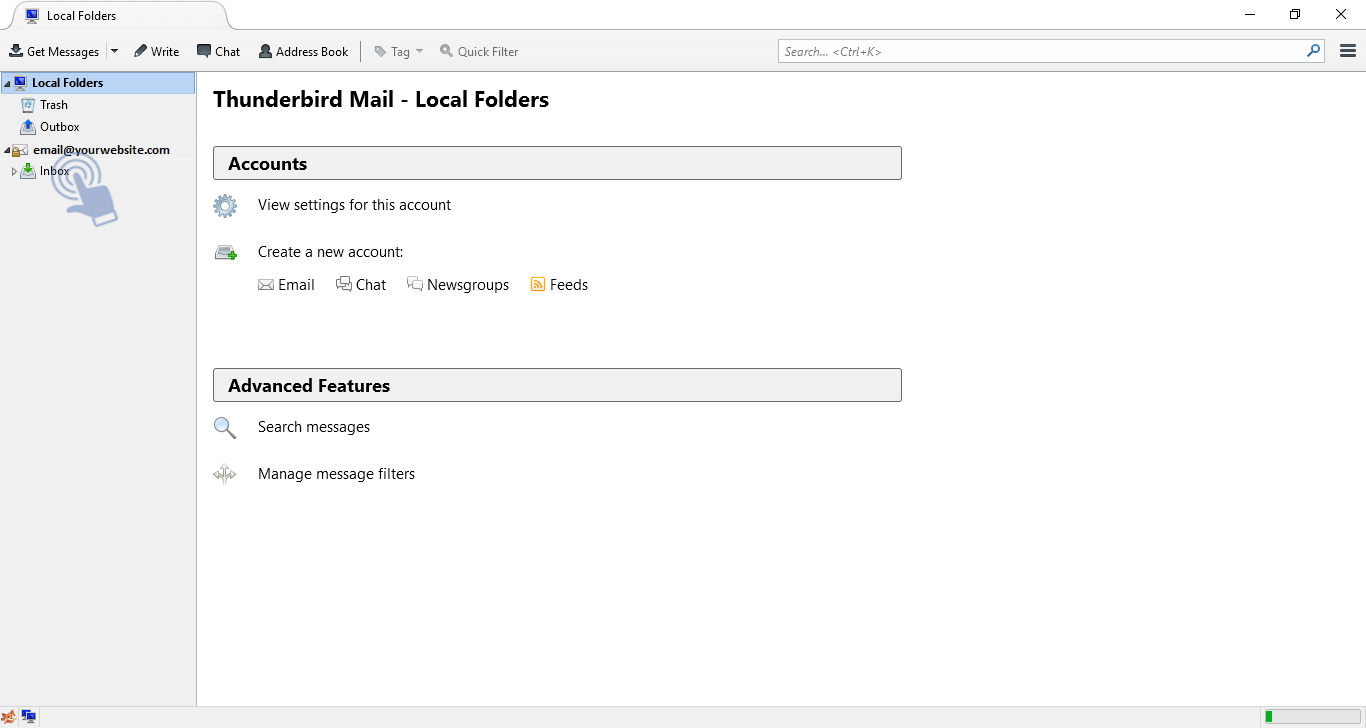Click the Search messages magnifier icon
The height and width of the screenshot is (728, 1366).
225,428
